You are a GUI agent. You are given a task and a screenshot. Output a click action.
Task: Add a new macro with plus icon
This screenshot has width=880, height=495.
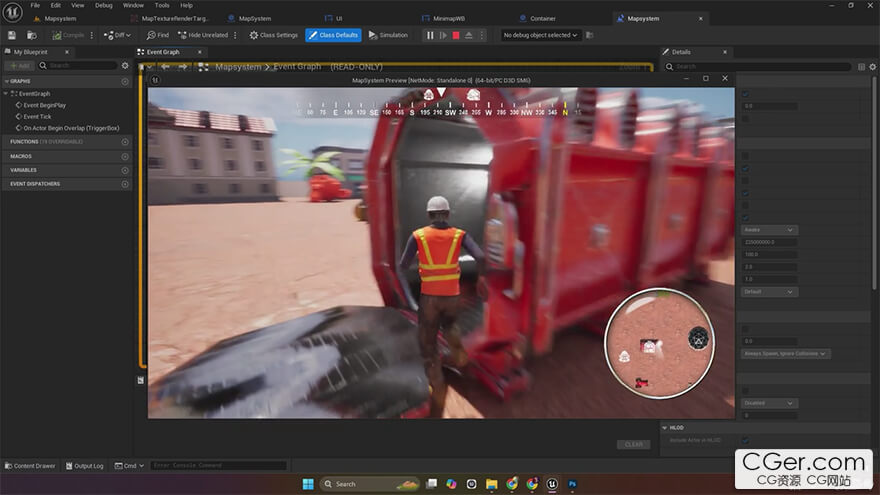coord(125,157)
